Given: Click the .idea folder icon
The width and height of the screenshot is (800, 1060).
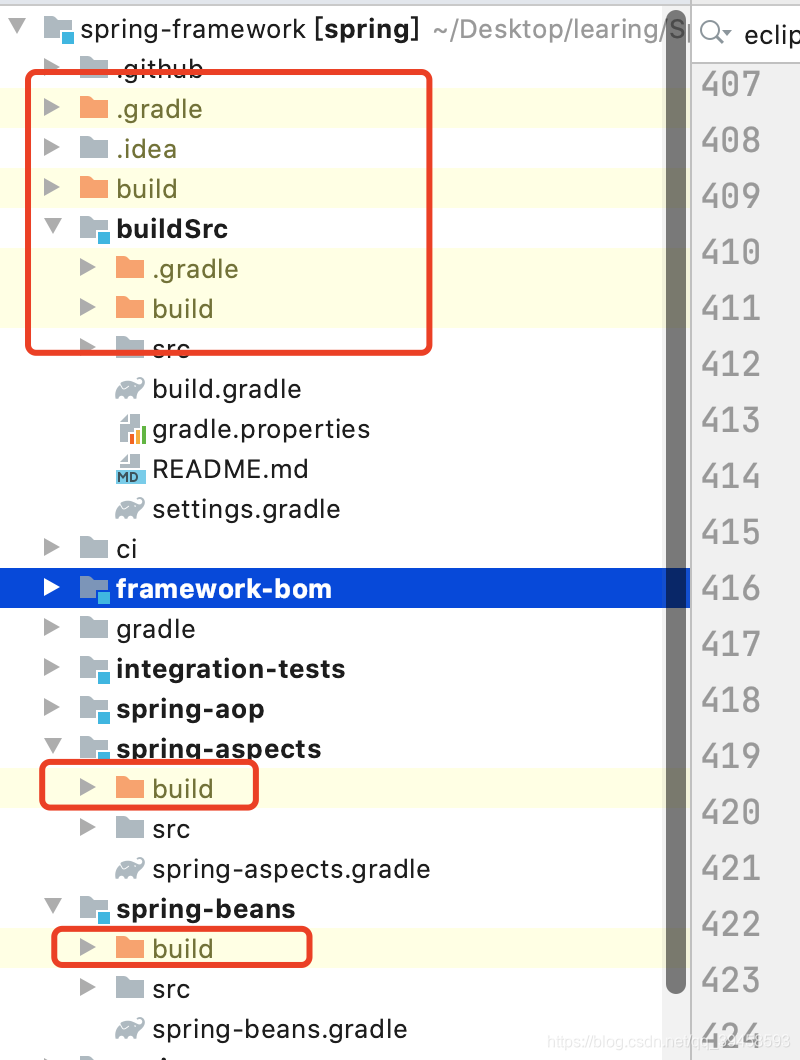Looking at the screenshot, I should point(94,147).
